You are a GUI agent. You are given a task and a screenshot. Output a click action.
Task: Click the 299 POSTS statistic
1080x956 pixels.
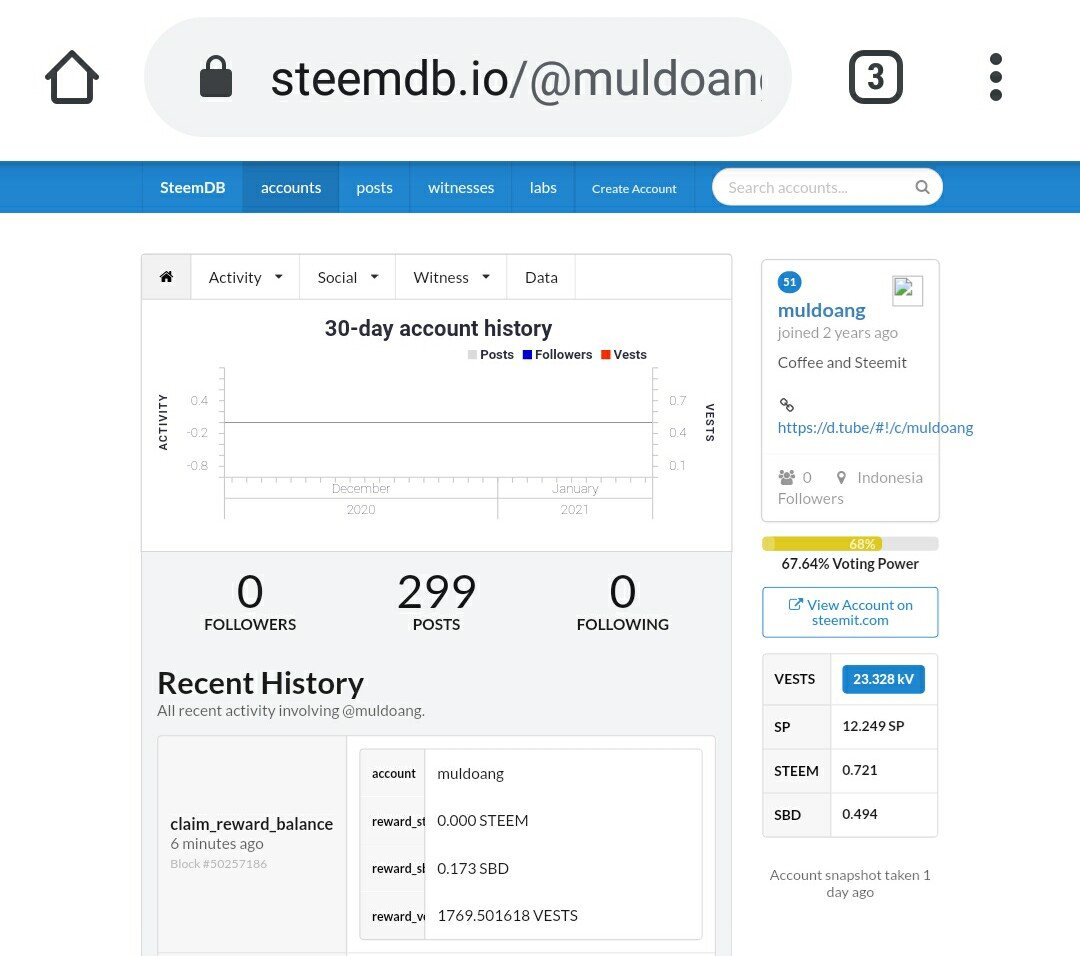[437, 602]
